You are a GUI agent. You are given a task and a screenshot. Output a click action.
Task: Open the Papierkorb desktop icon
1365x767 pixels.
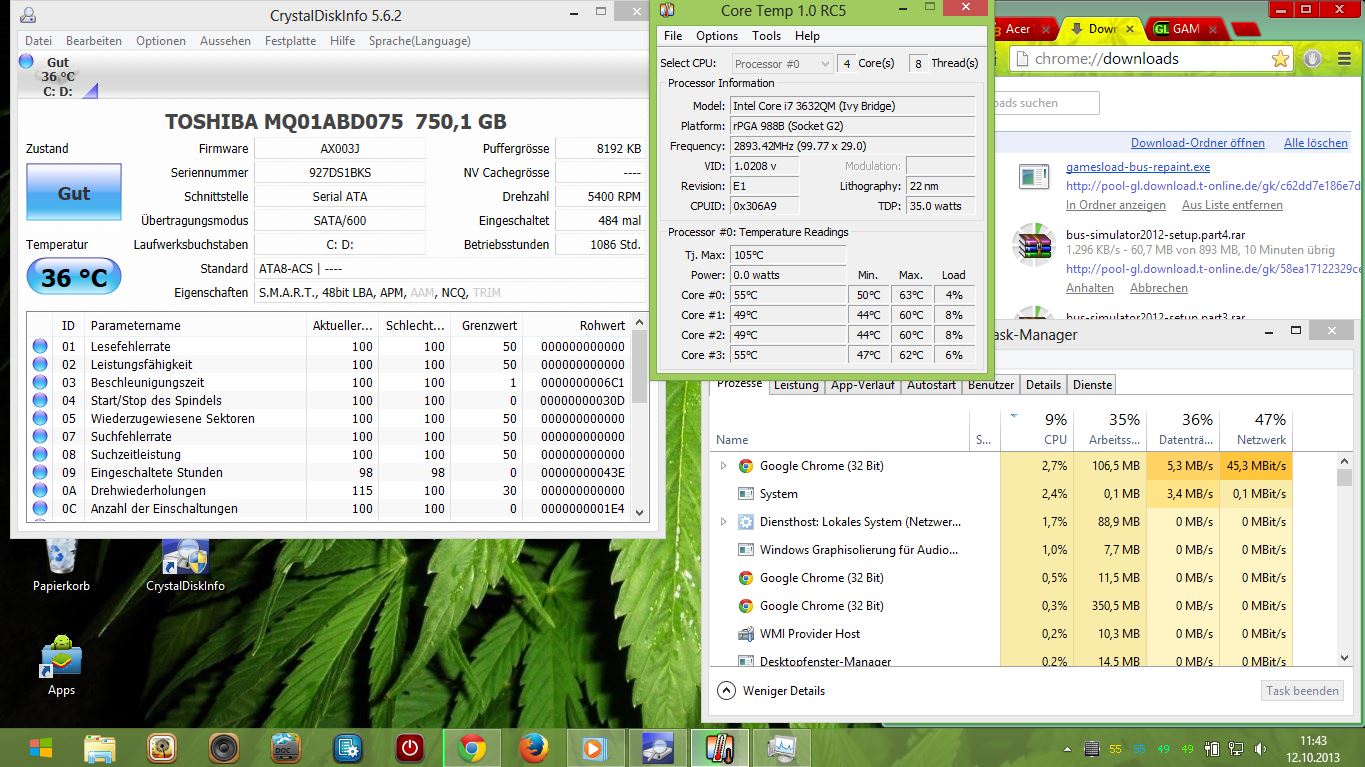[61, 565]
